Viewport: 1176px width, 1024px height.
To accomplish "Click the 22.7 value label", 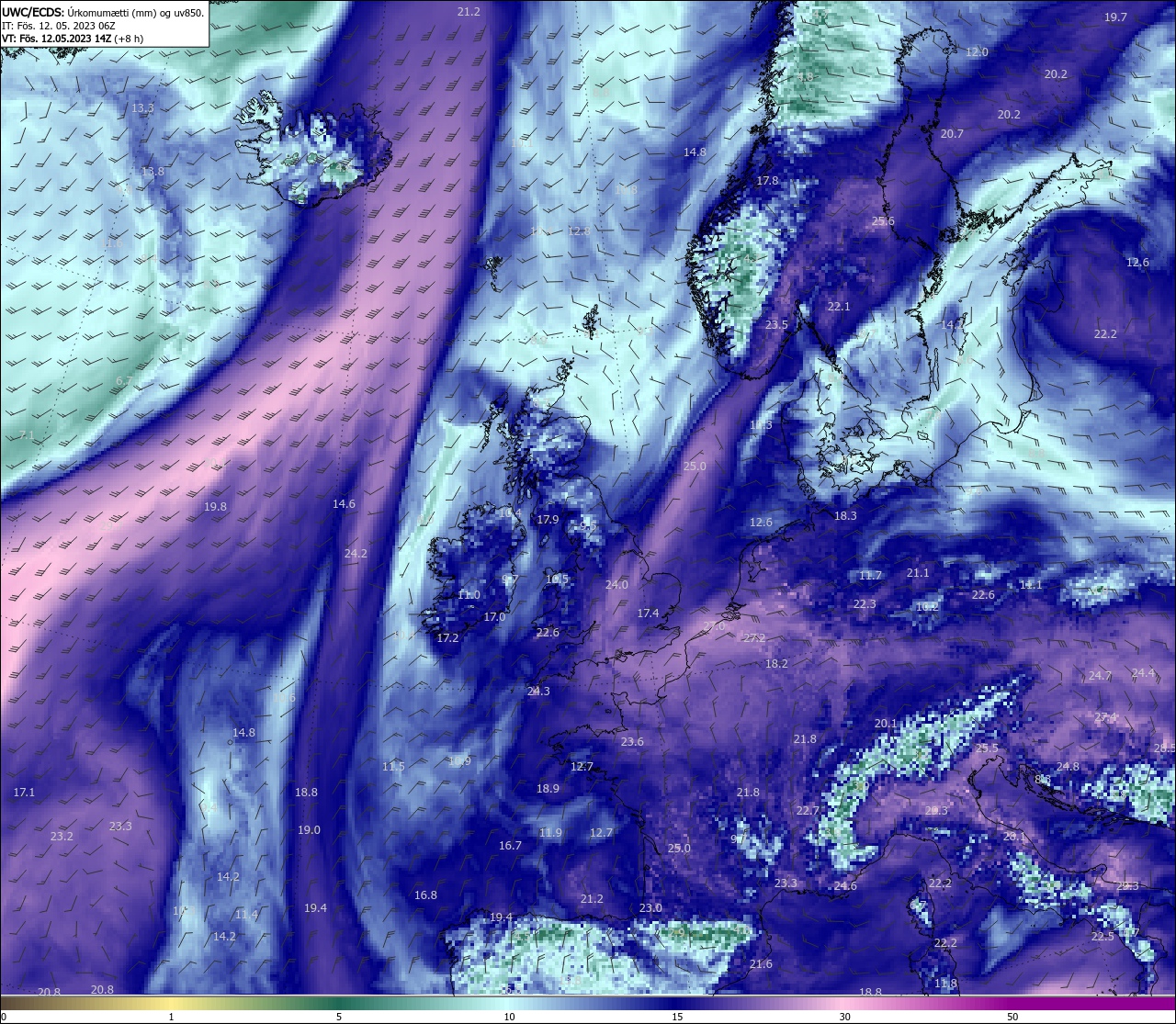I will click(808, 811).
